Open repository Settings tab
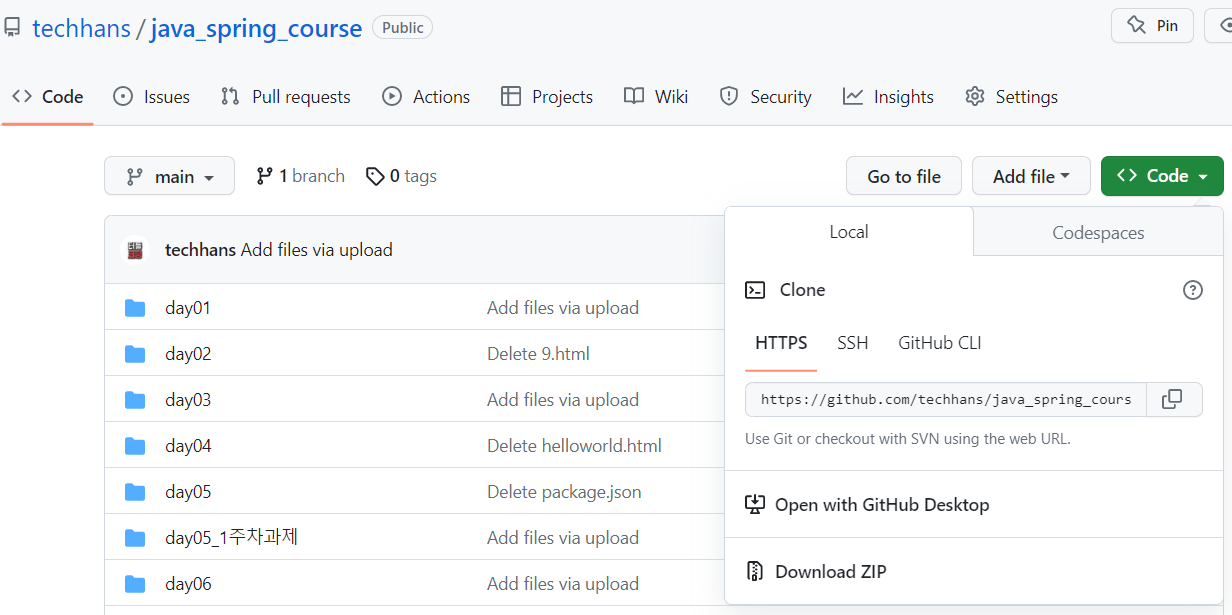This screenshot has width=1232, height=615. pyautogui.click(x=1011, y=97)
